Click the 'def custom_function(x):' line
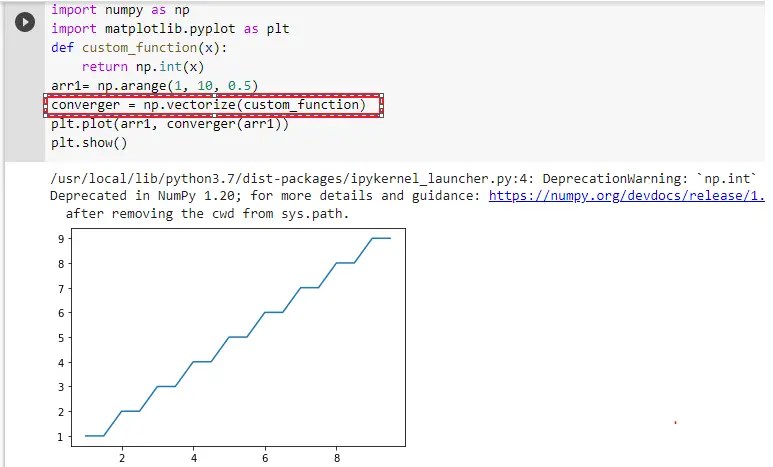The image size is (773, 467). pos(139,48)
